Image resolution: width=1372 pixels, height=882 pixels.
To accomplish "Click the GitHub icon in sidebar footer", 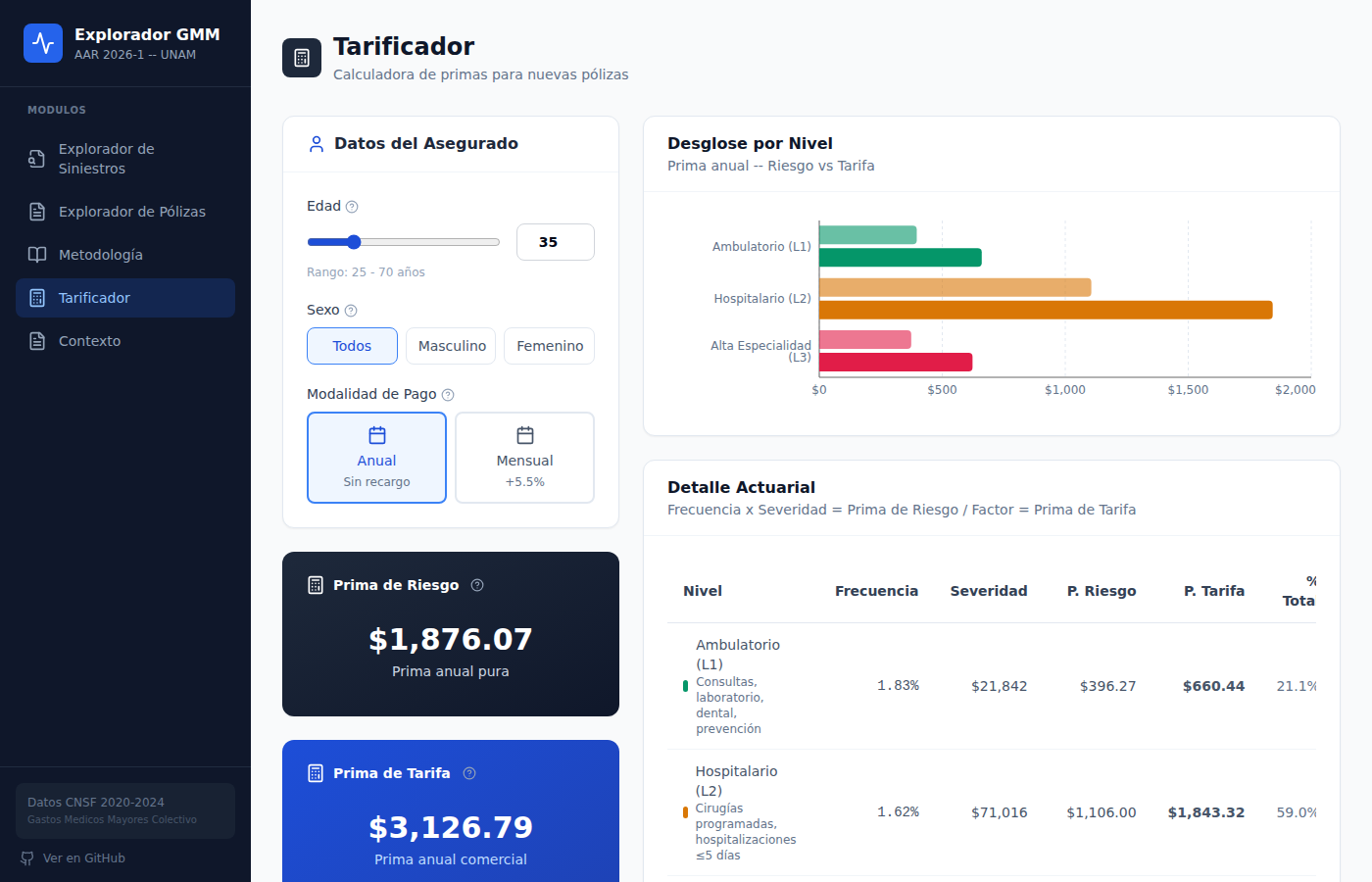I will 27,858.
